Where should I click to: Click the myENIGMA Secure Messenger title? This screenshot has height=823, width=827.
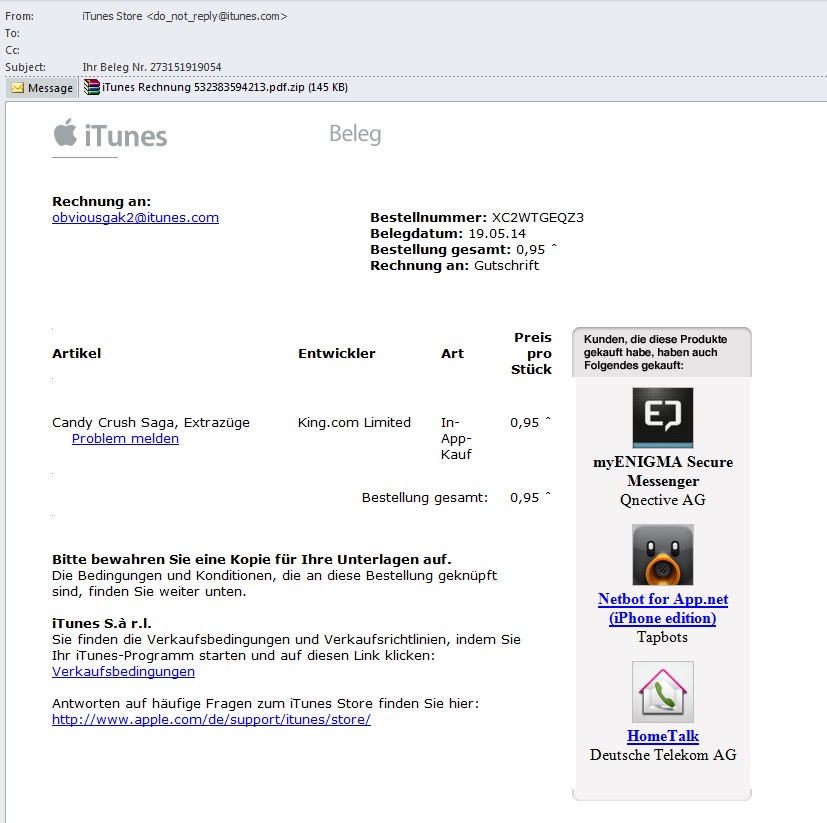point(662,471)
